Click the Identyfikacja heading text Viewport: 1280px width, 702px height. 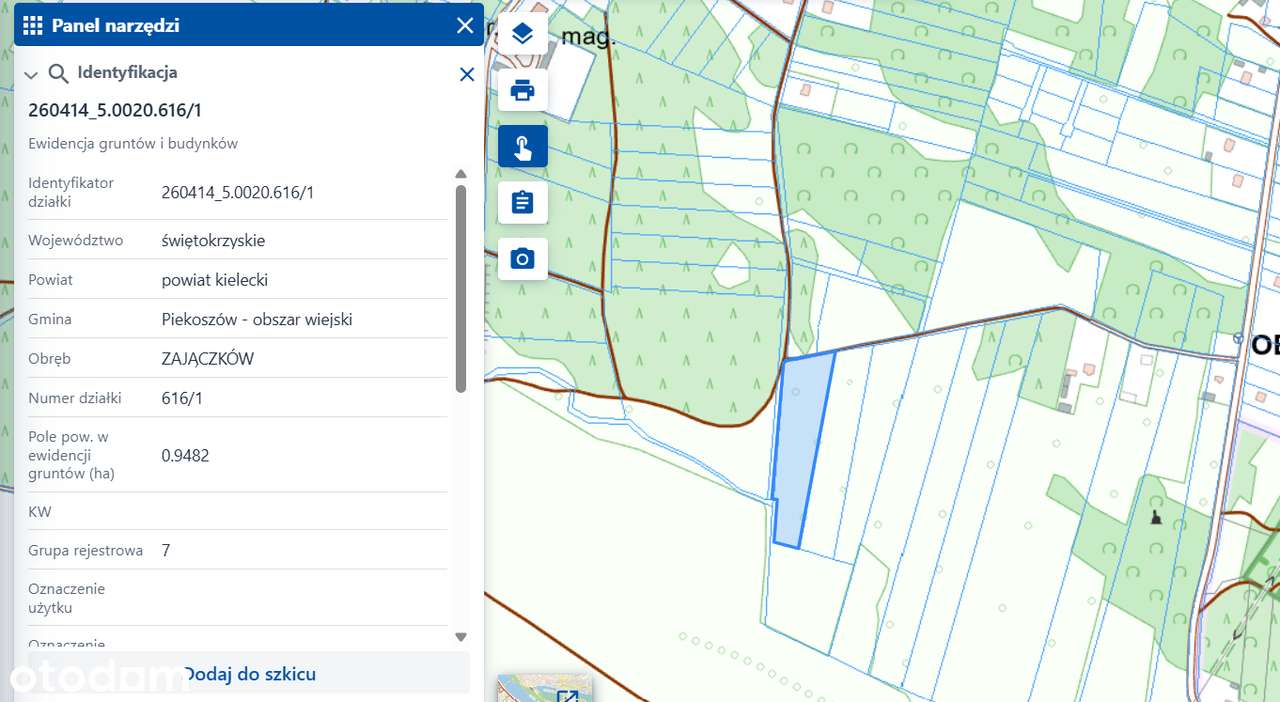(127, 72)
